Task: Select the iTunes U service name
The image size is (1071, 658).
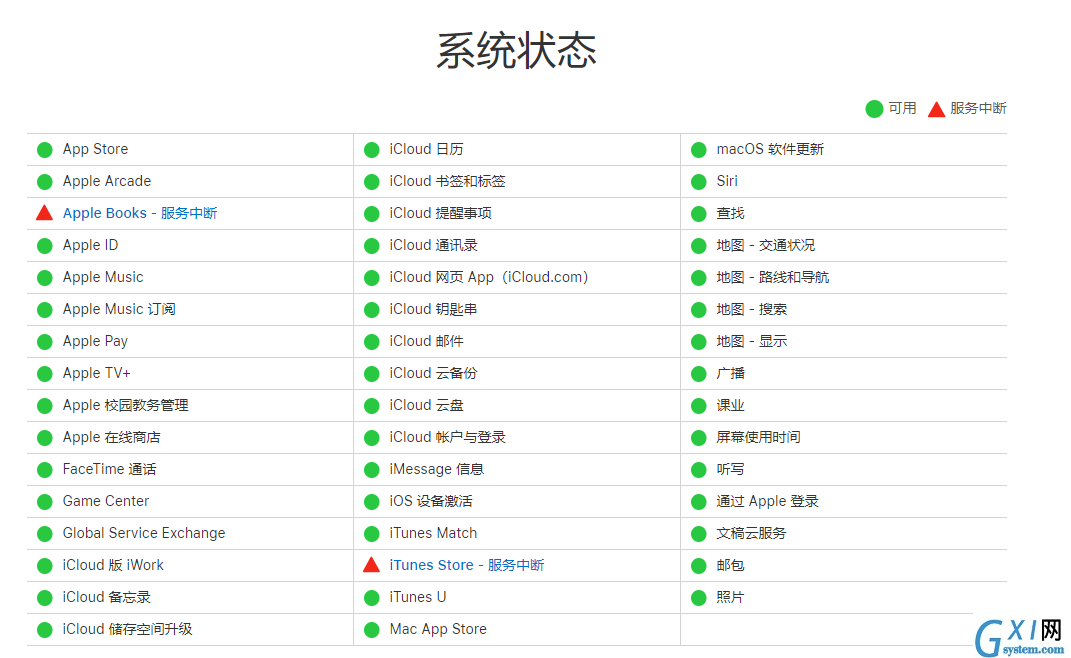Action: [x=418, y=597]
